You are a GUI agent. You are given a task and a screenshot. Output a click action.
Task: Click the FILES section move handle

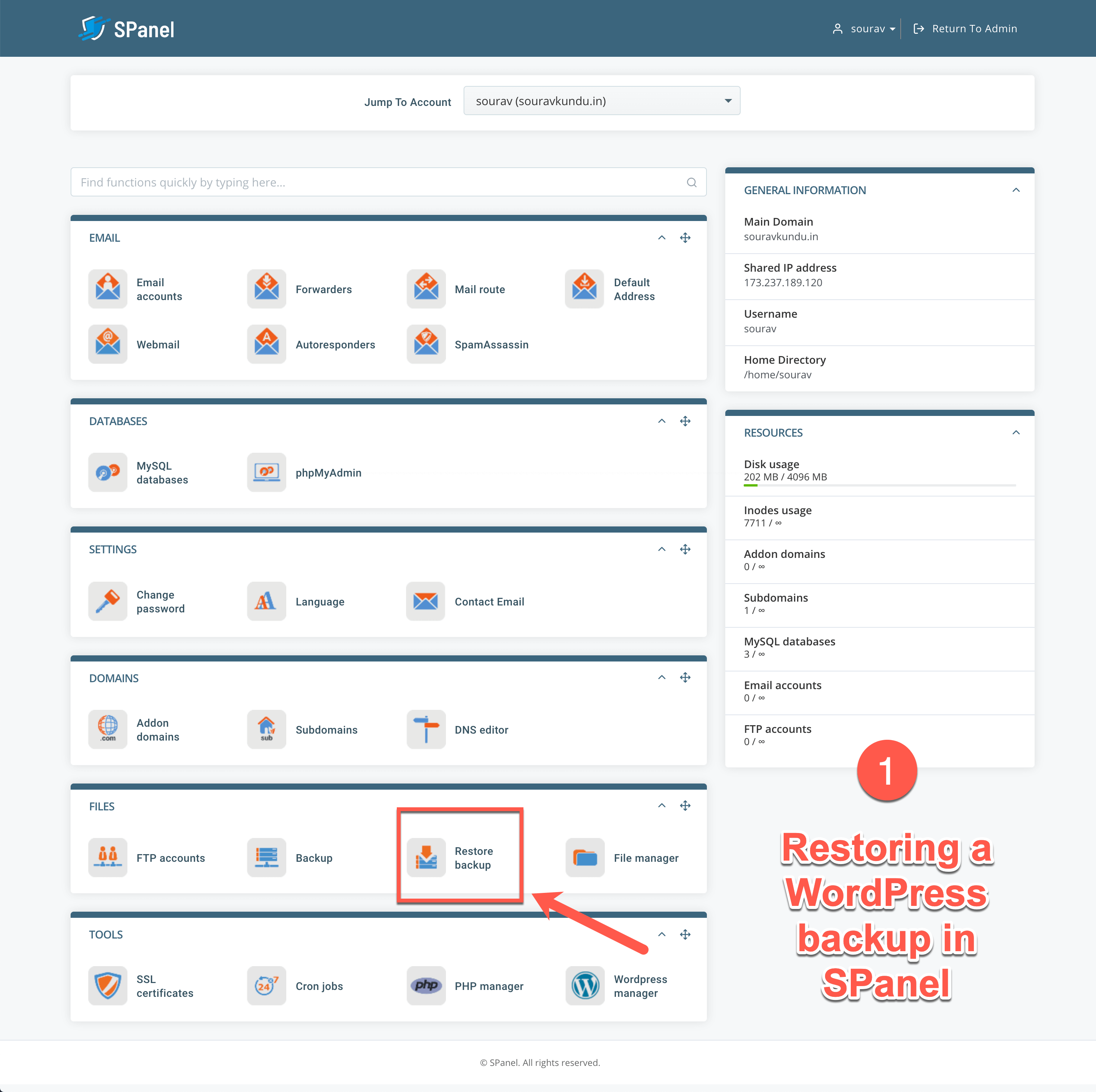[685, 805]
